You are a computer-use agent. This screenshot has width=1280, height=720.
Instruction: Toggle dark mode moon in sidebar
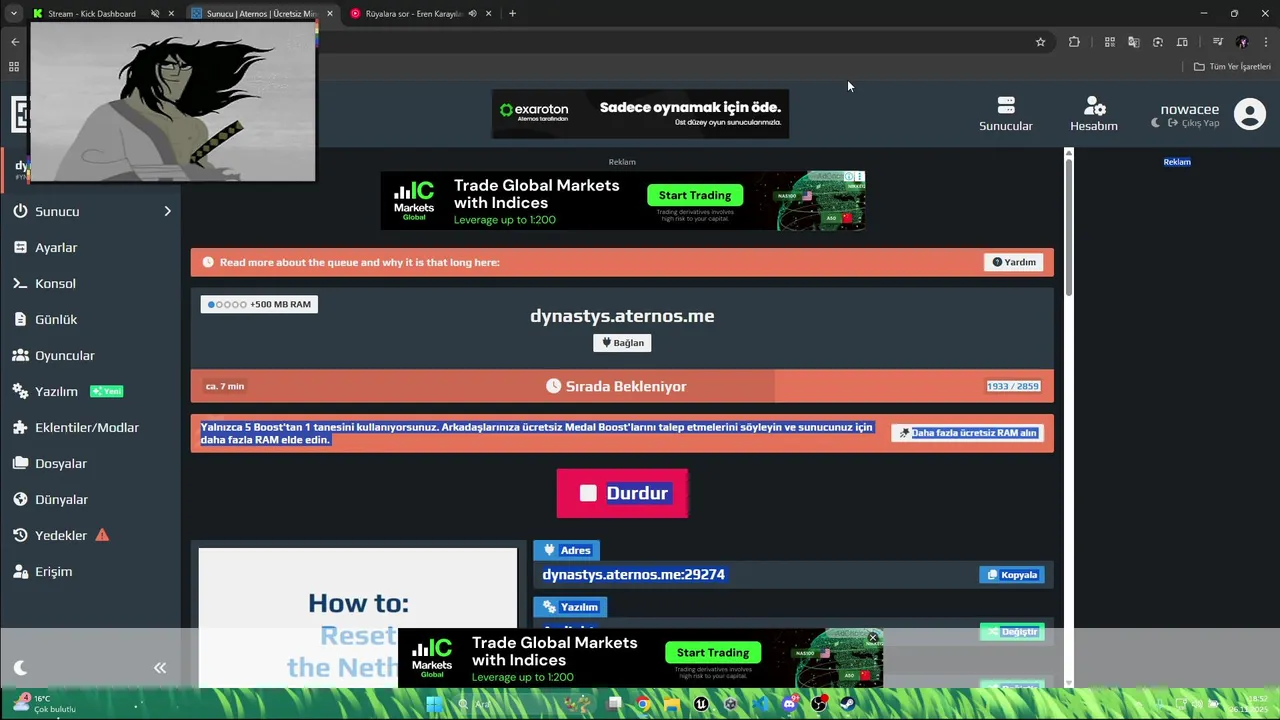pyautogui.click(x=20, y=667)
